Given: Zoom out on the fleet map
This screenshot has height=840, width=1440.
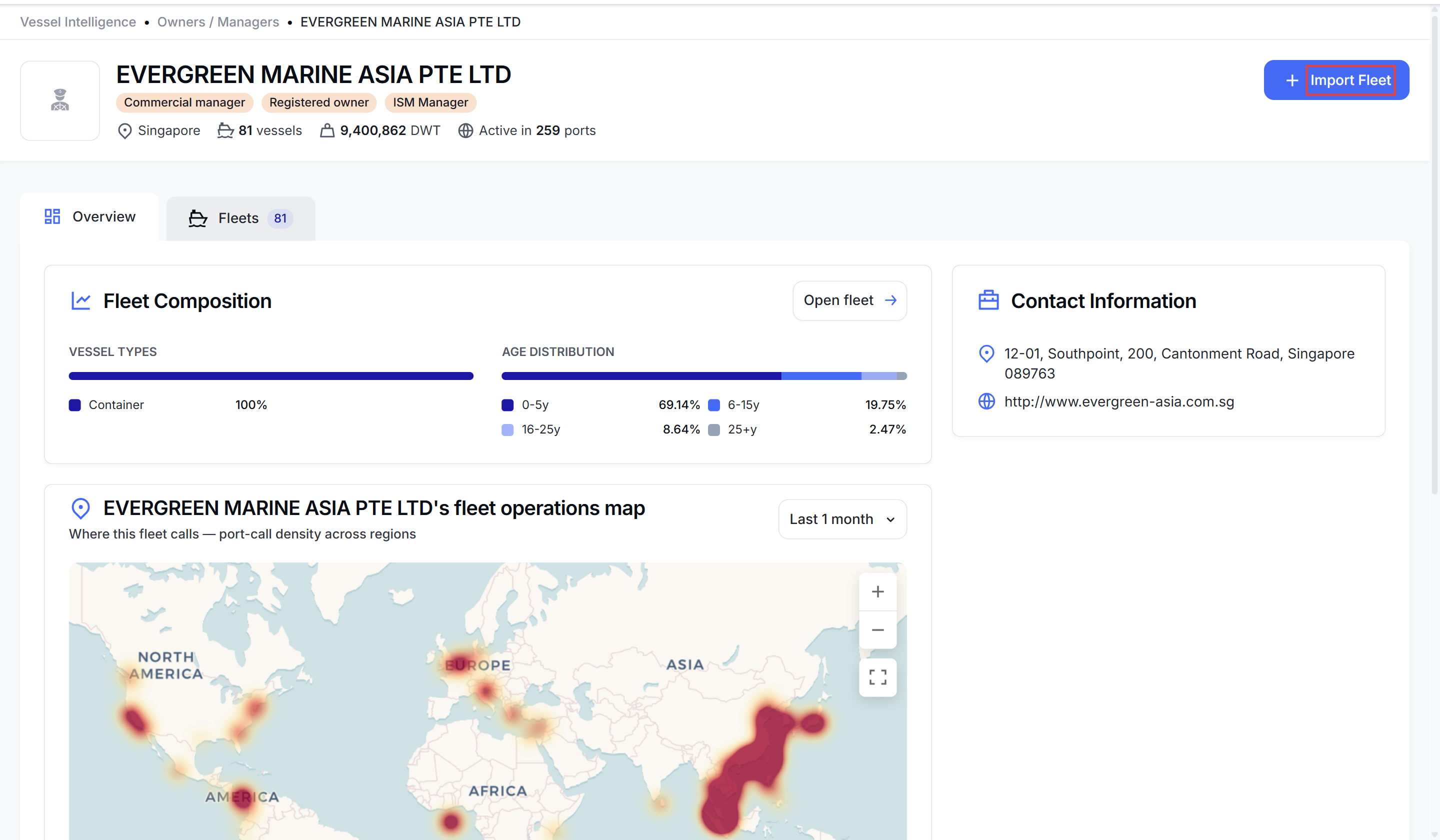Looking at the screenshot, I should tap(877, 630).
